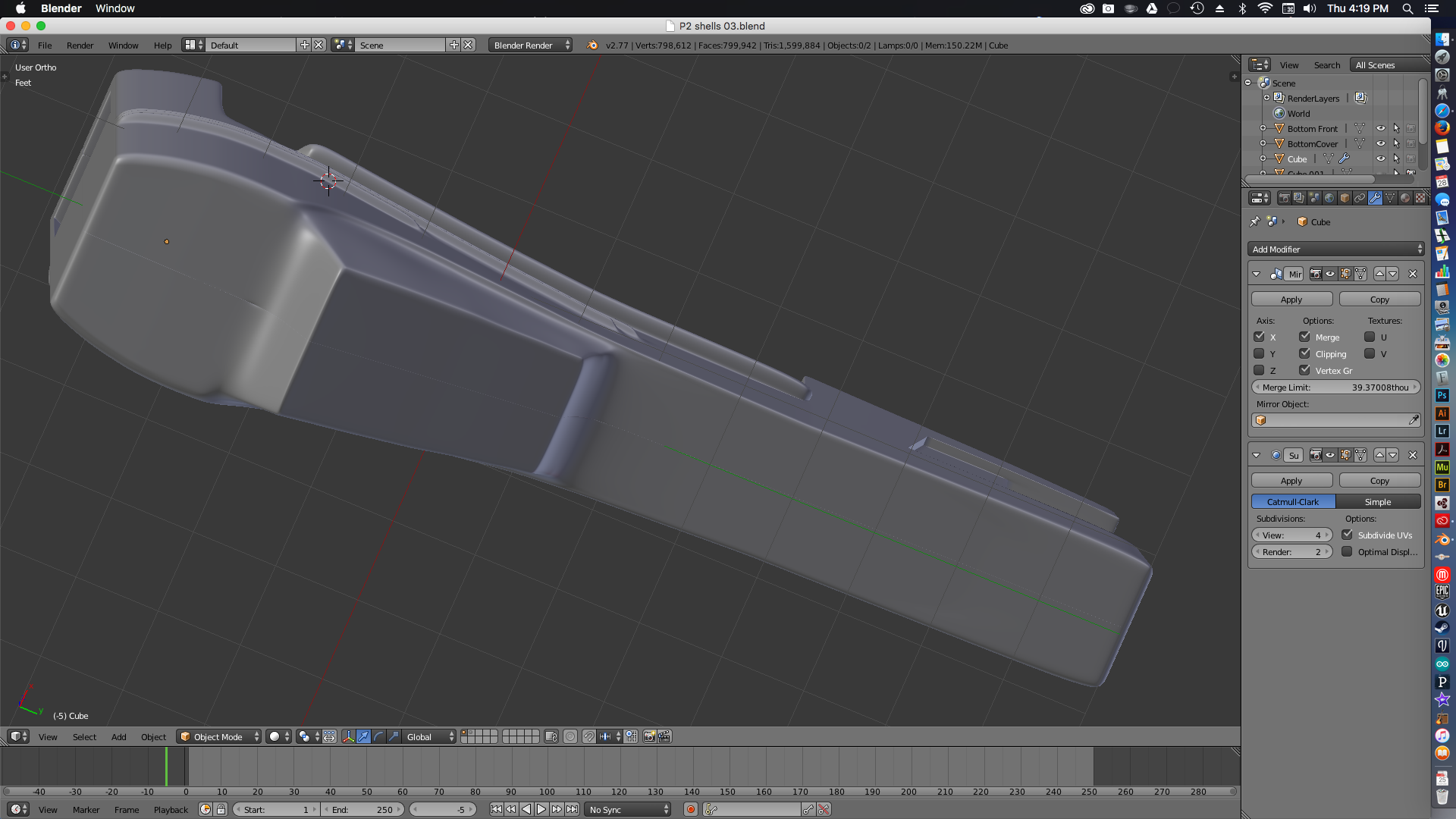Screen dimensions: 1456x819
Task: Enable the Z axis mirror checkbox
Action: pyautogui.click(x=1259, y=370)
